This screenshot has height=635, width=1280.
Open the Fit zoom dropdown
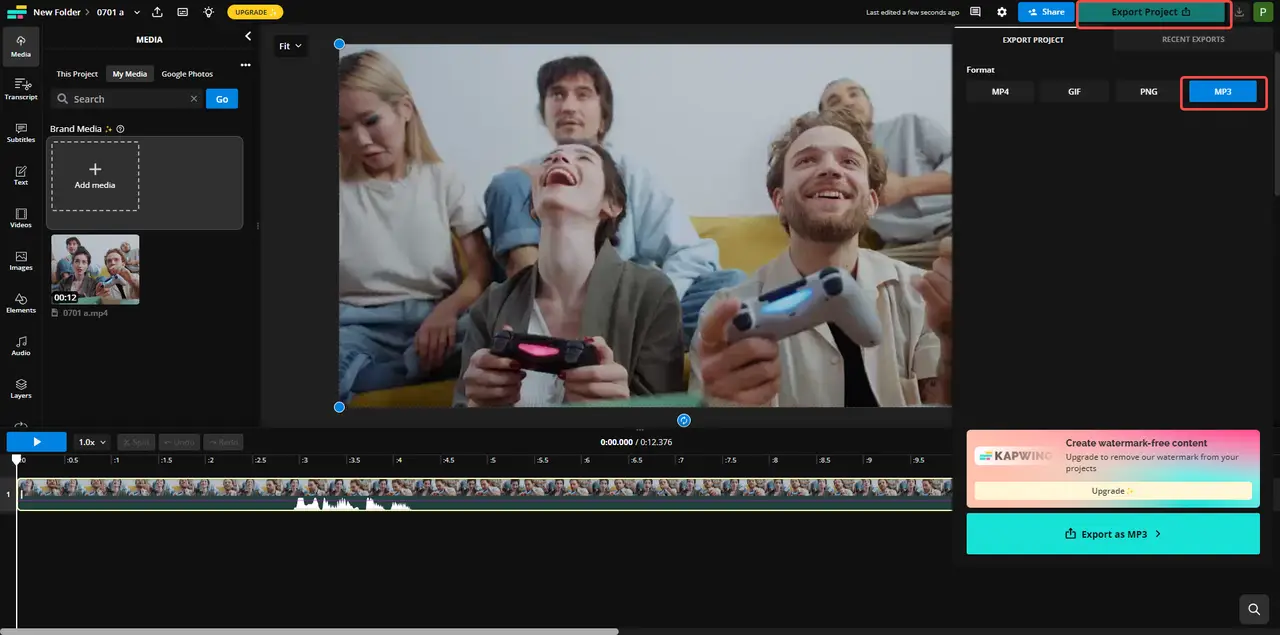click(x=290, y=46)
